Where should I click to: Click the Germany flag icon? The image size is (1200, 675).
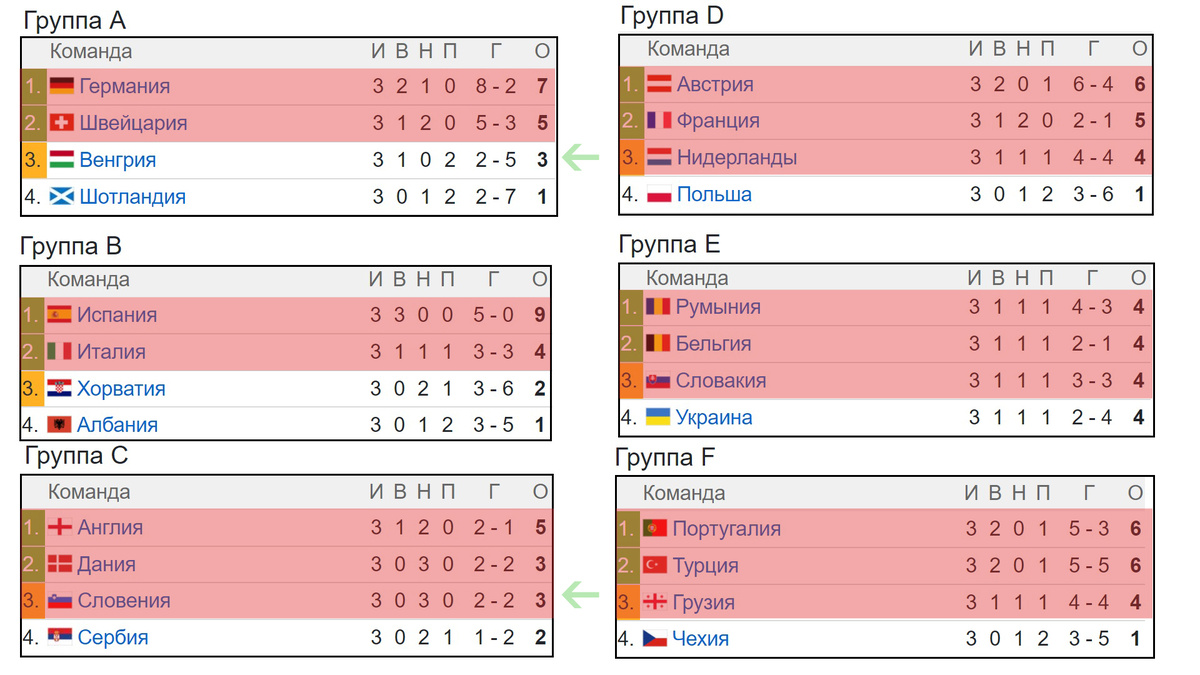click(61, 86)
